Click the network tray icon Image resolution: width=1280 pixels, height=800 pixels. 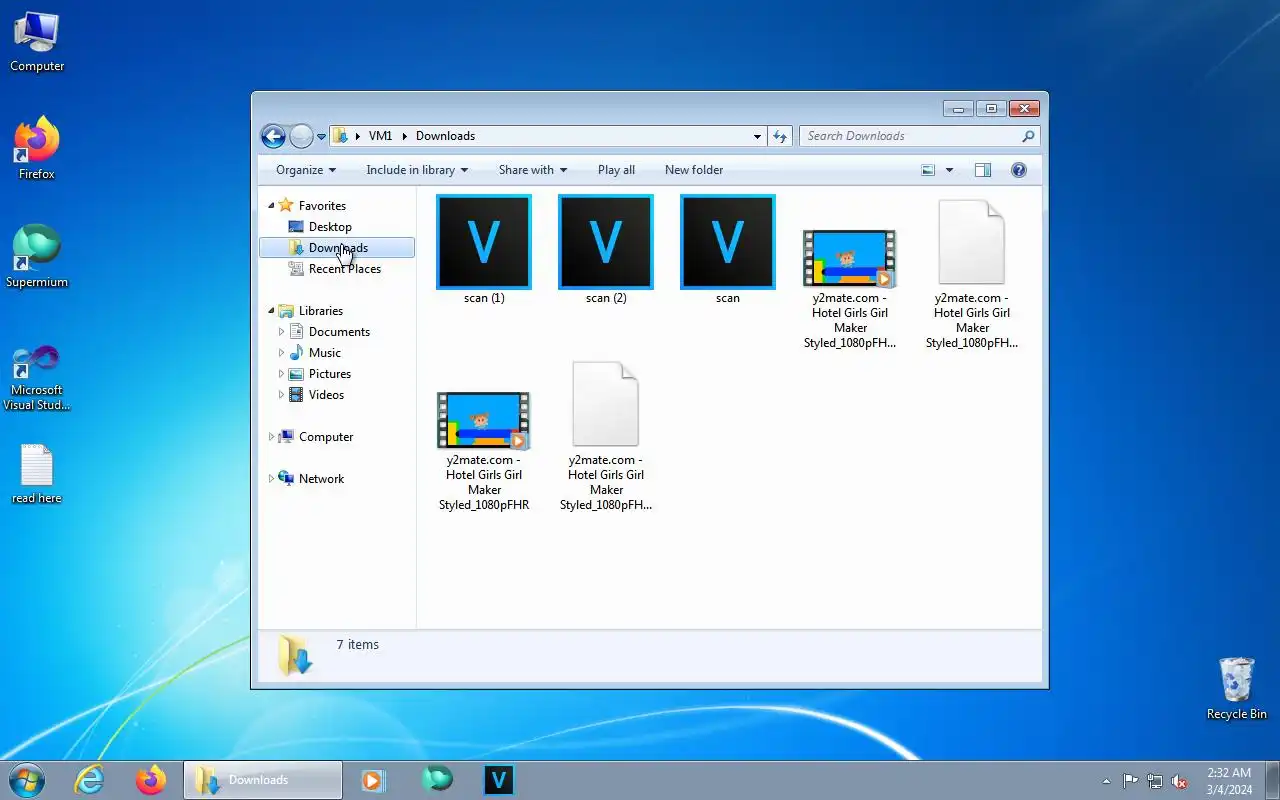pos(1155,781)
